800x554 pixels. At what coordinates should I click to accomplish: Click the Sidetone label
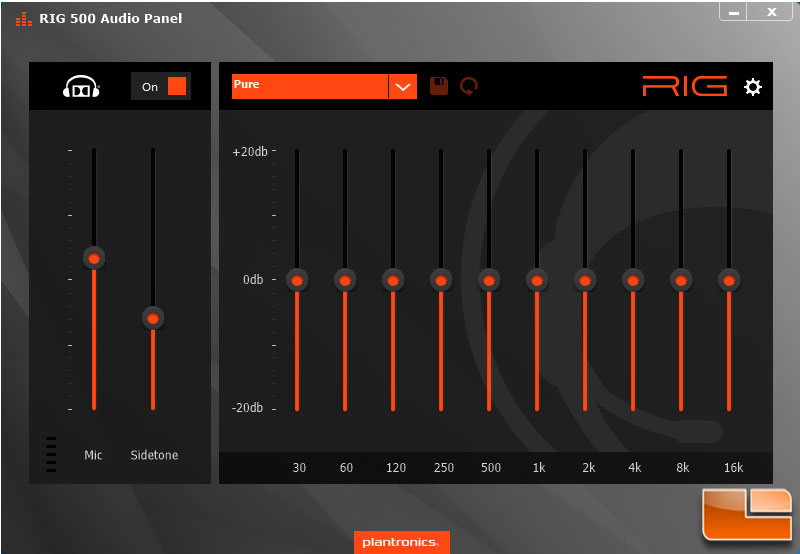coord(154,455)
